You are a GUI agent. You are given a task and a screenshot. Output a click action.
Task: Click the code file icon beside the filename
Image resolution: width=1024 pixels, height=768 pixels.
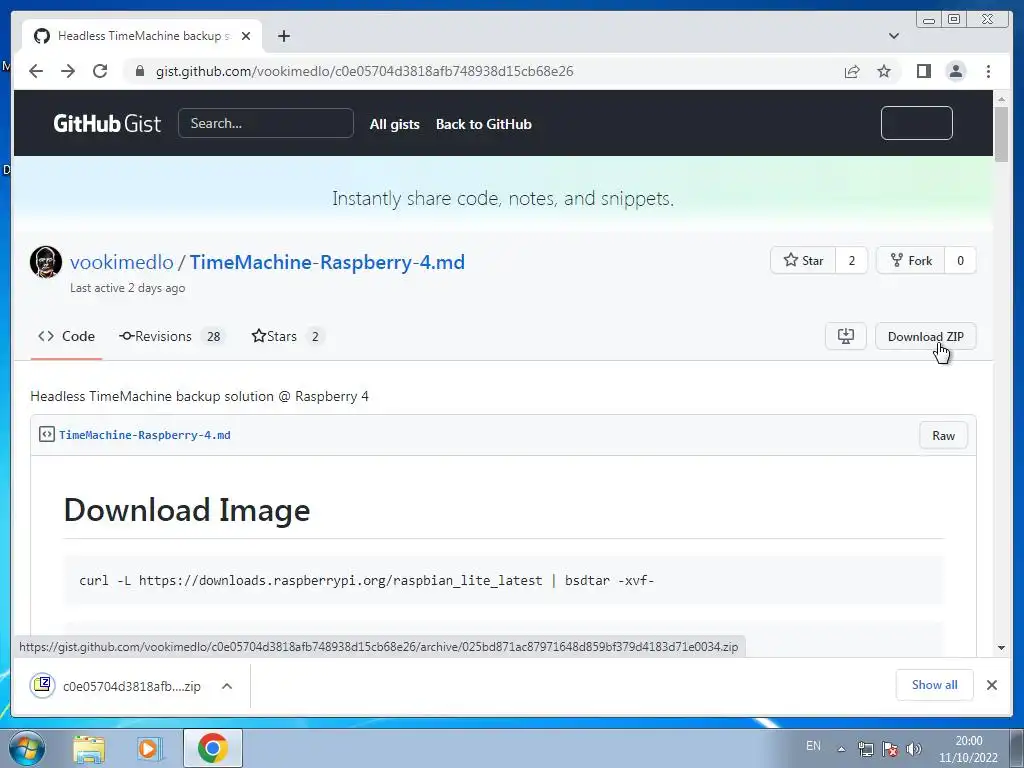[x=46, y=434]
